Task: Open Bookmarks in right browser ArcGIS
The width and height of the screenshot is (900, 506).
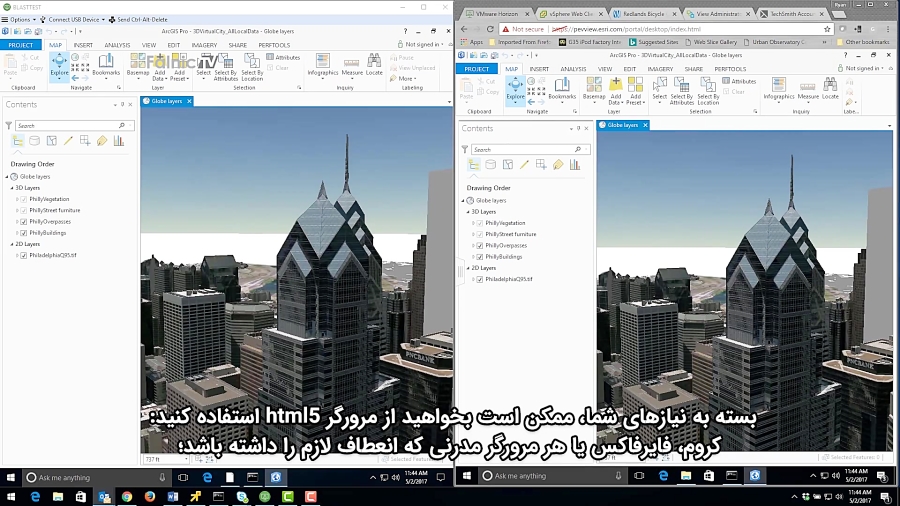Action: [x=562, y=89]
